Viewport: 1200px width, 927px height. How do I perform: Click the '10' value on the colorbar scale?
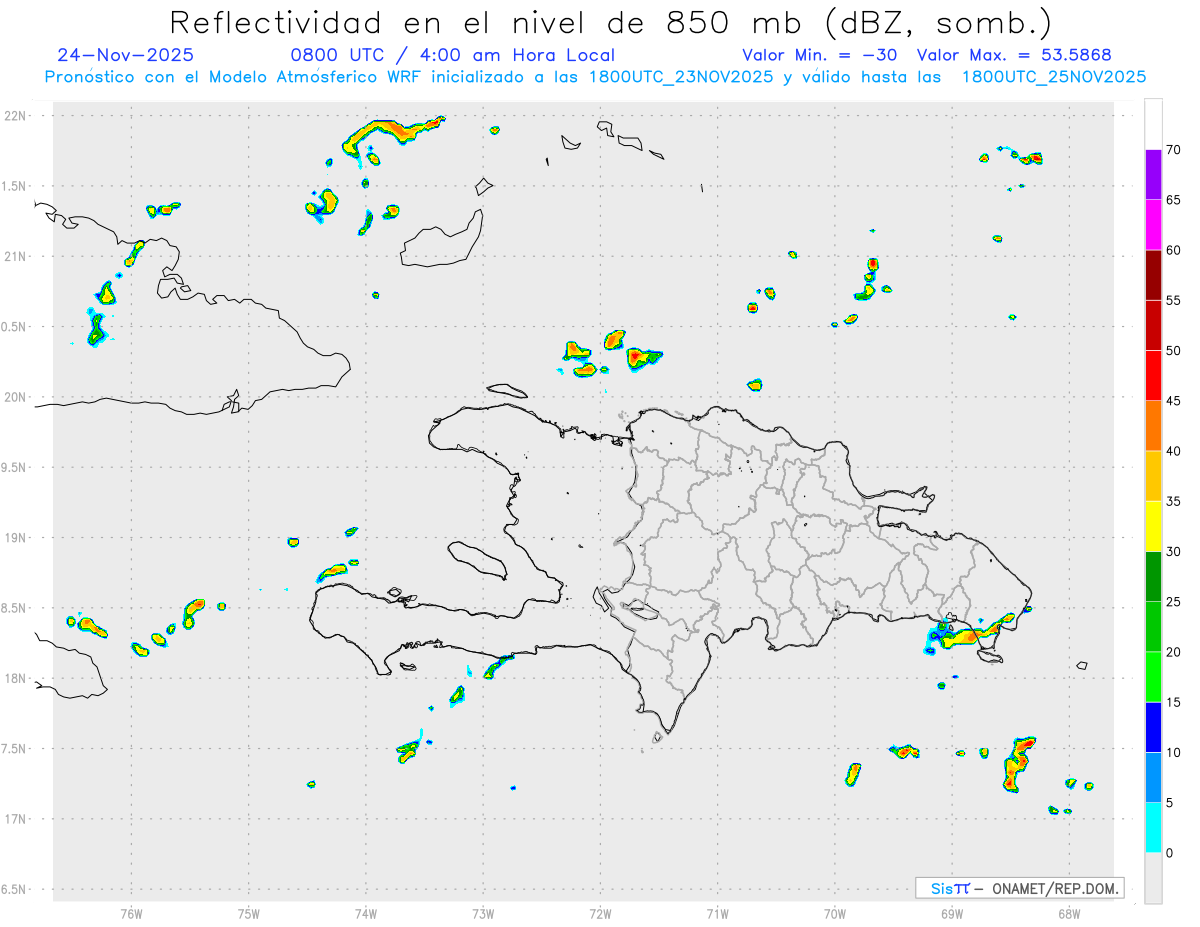pos(1173,753)
